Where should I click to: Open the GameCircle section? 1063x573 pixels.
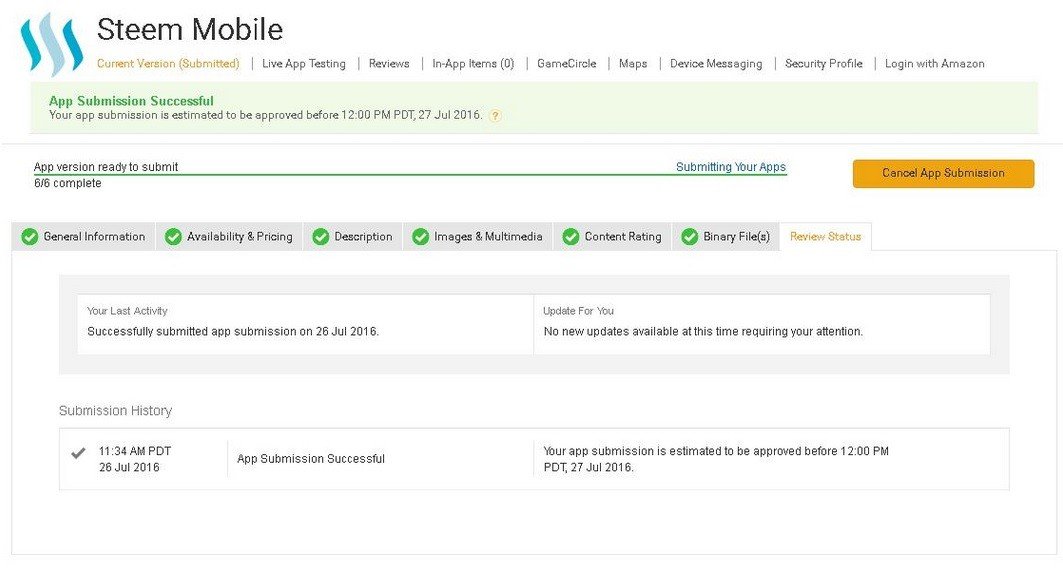coord(567,64)
